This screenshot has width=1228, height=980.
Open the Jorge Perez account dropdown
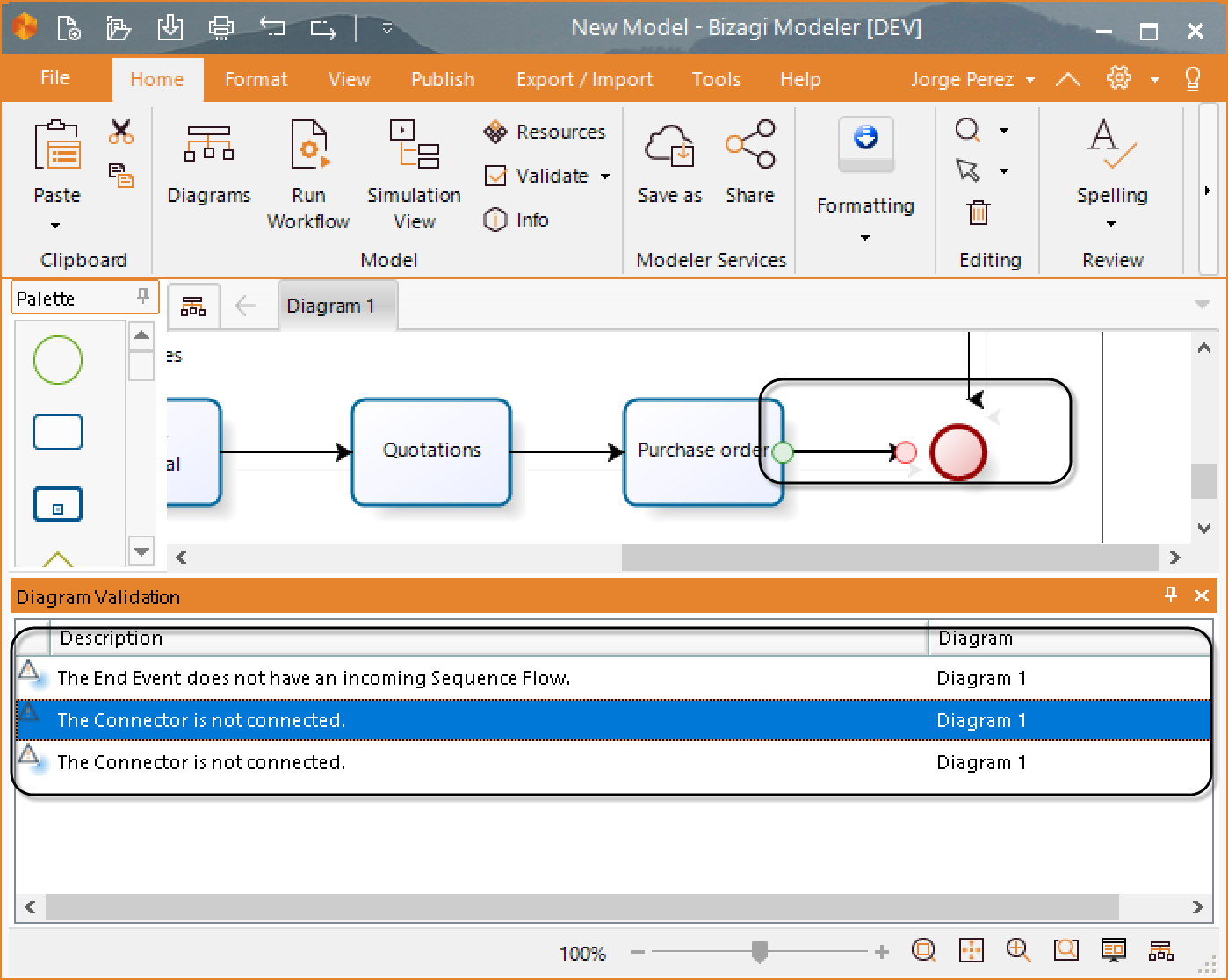click(x=972, y=80)
